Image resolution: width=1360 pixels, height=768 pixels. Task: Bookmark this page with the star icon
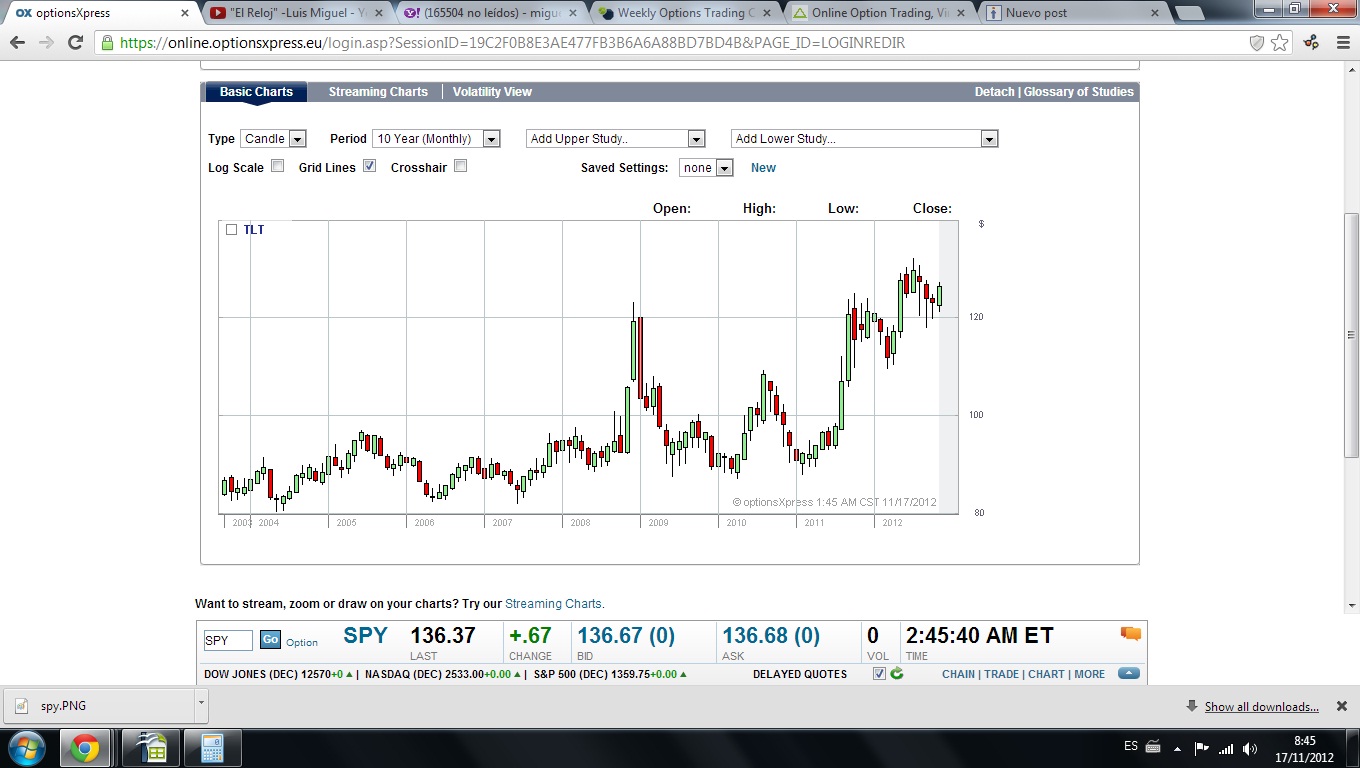(x=1281, y=43)
